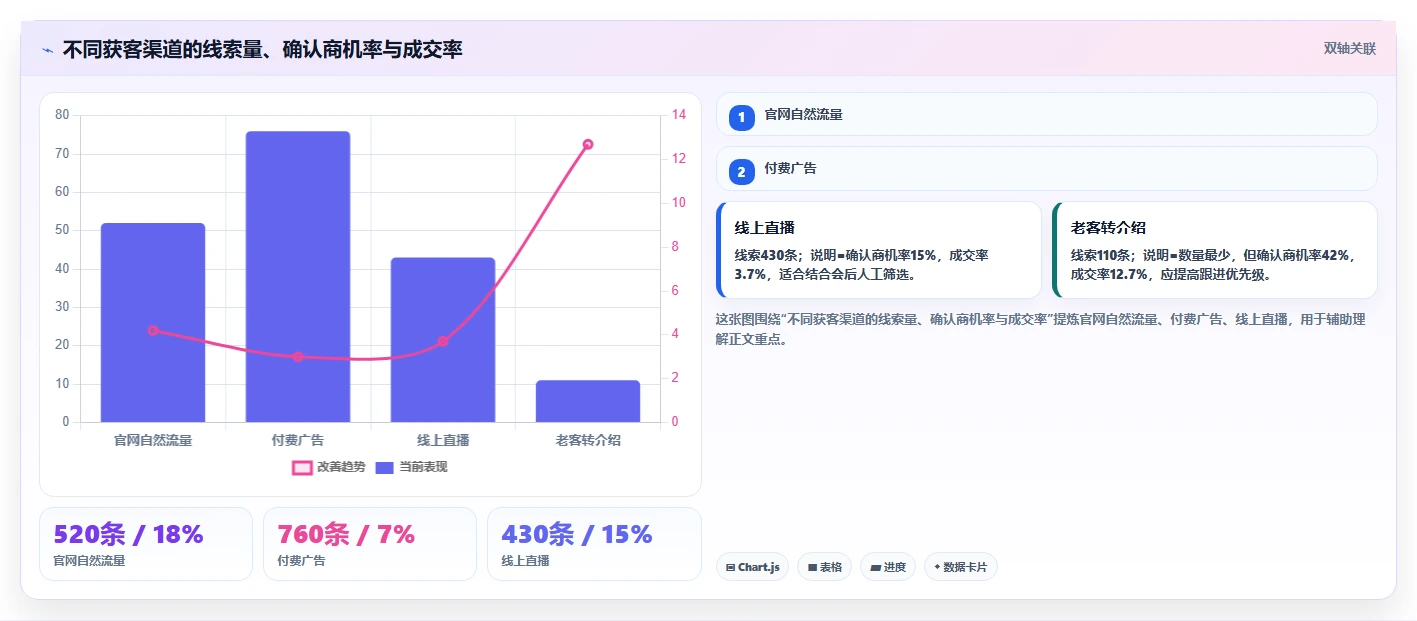Click the 430条 / 15% stat card
Image resolution: width=1417 pixels, height=621 pixels.
594,544
